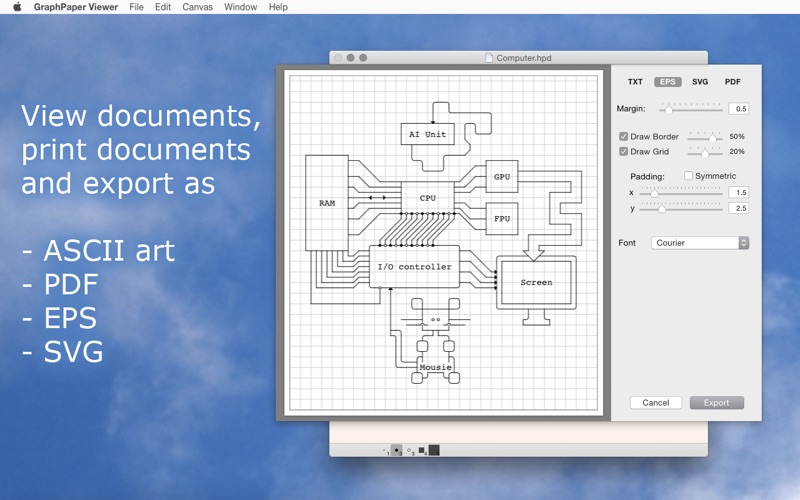The width and height of the screenshot is (800, 500).
Task: Select the PDF export format tab
Action: (x=733, y=82)
